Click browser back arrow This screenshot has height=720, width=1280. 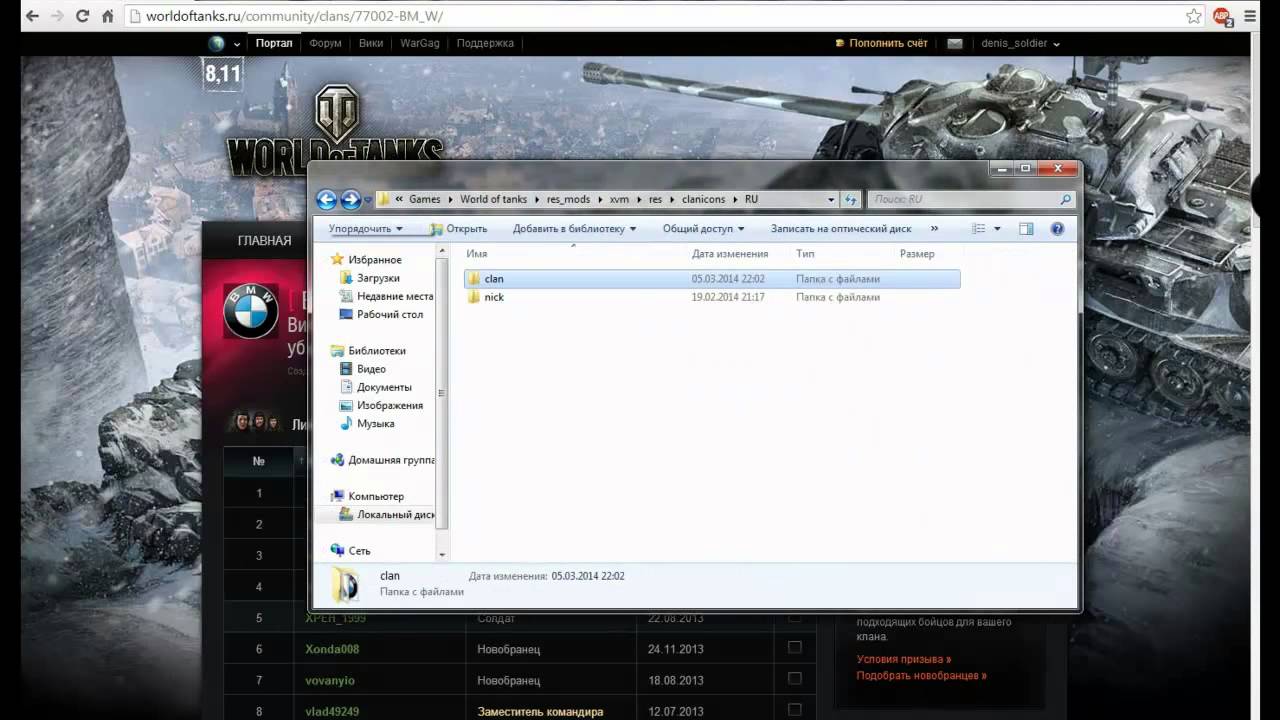pyautogui.click(x=32, y=16)
